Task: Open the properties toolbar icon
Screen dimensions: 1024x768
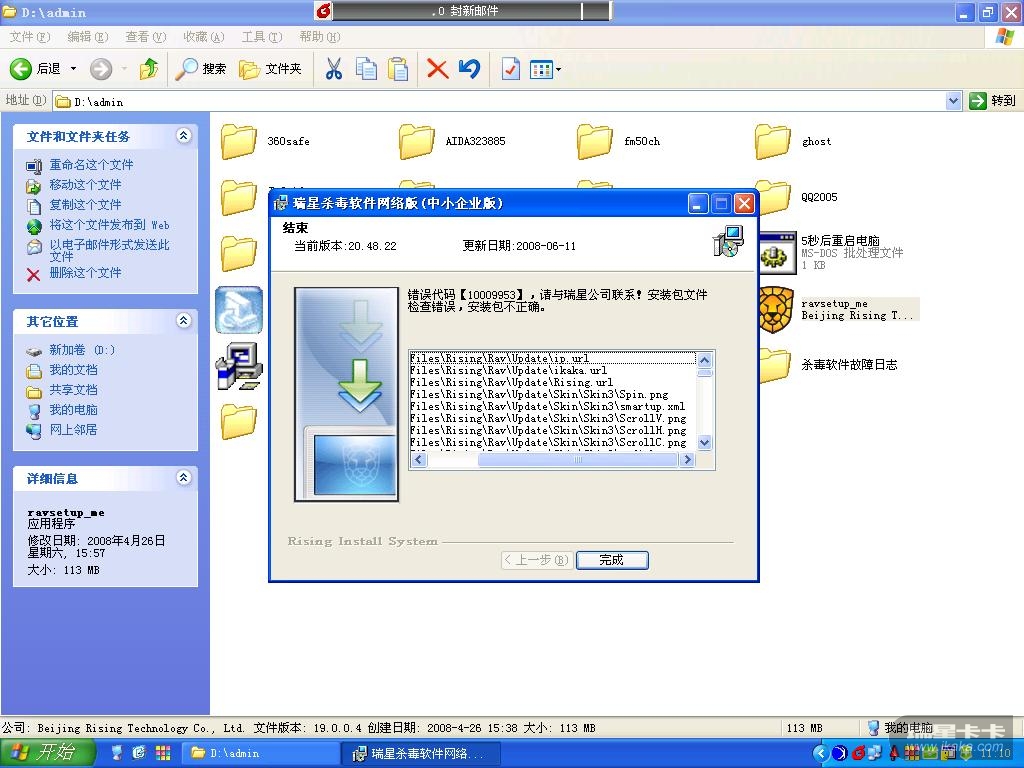Action: coord(510,69)
